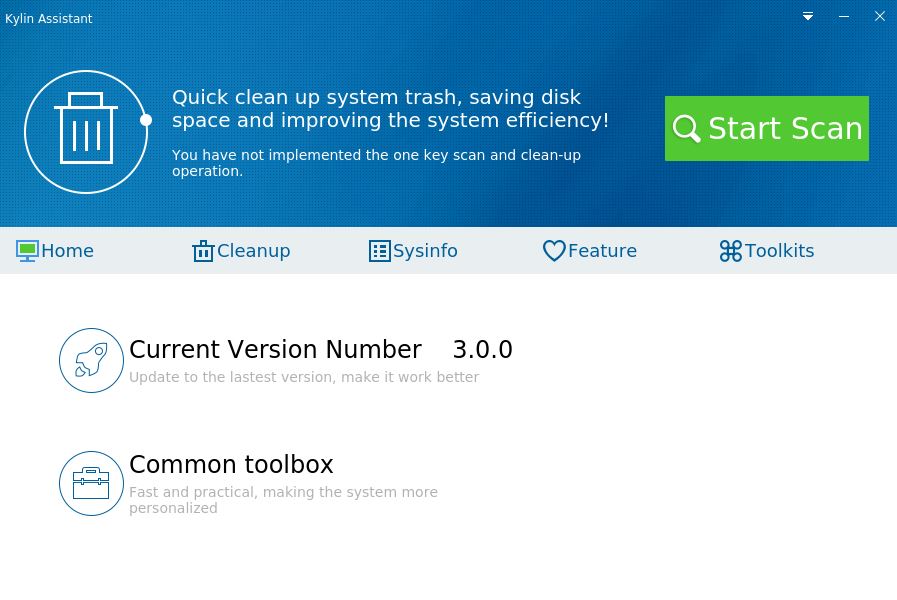Click the white dot on the trash circle
897x600 pixels.
146,120
